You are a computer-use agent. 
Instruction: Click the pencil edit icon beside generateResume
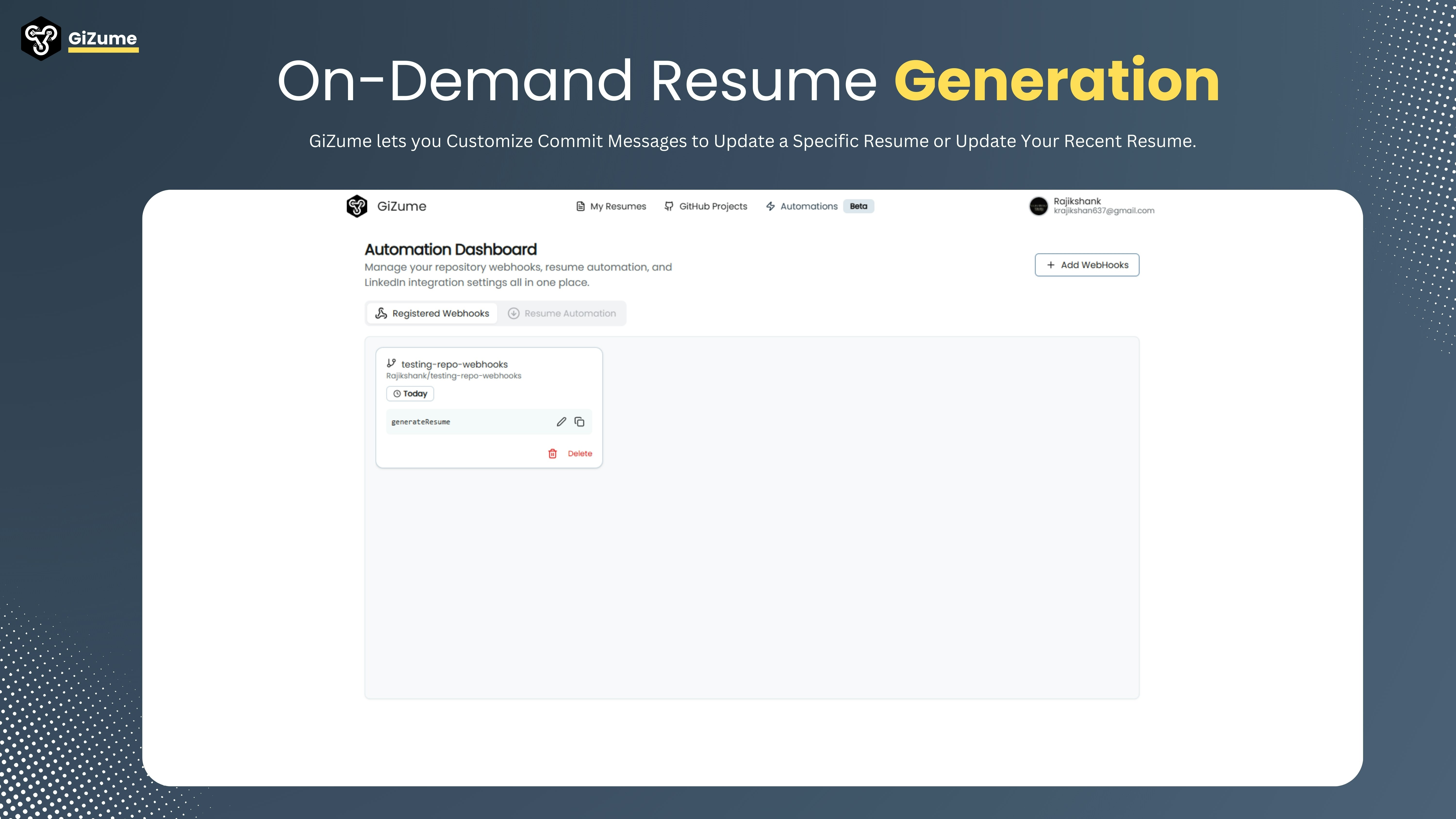(x=561, y=422)
